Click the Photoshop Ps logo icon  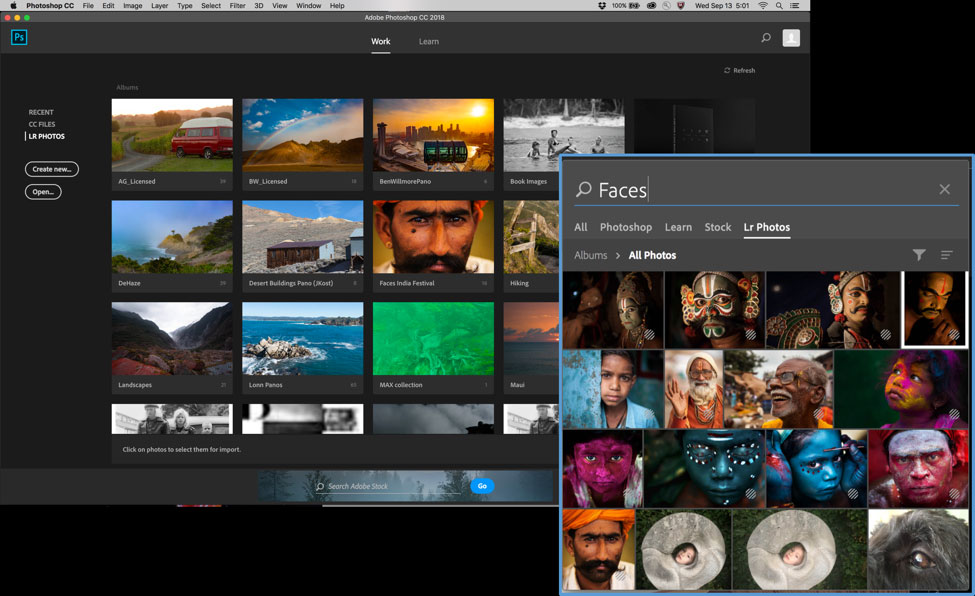(19, 37)
